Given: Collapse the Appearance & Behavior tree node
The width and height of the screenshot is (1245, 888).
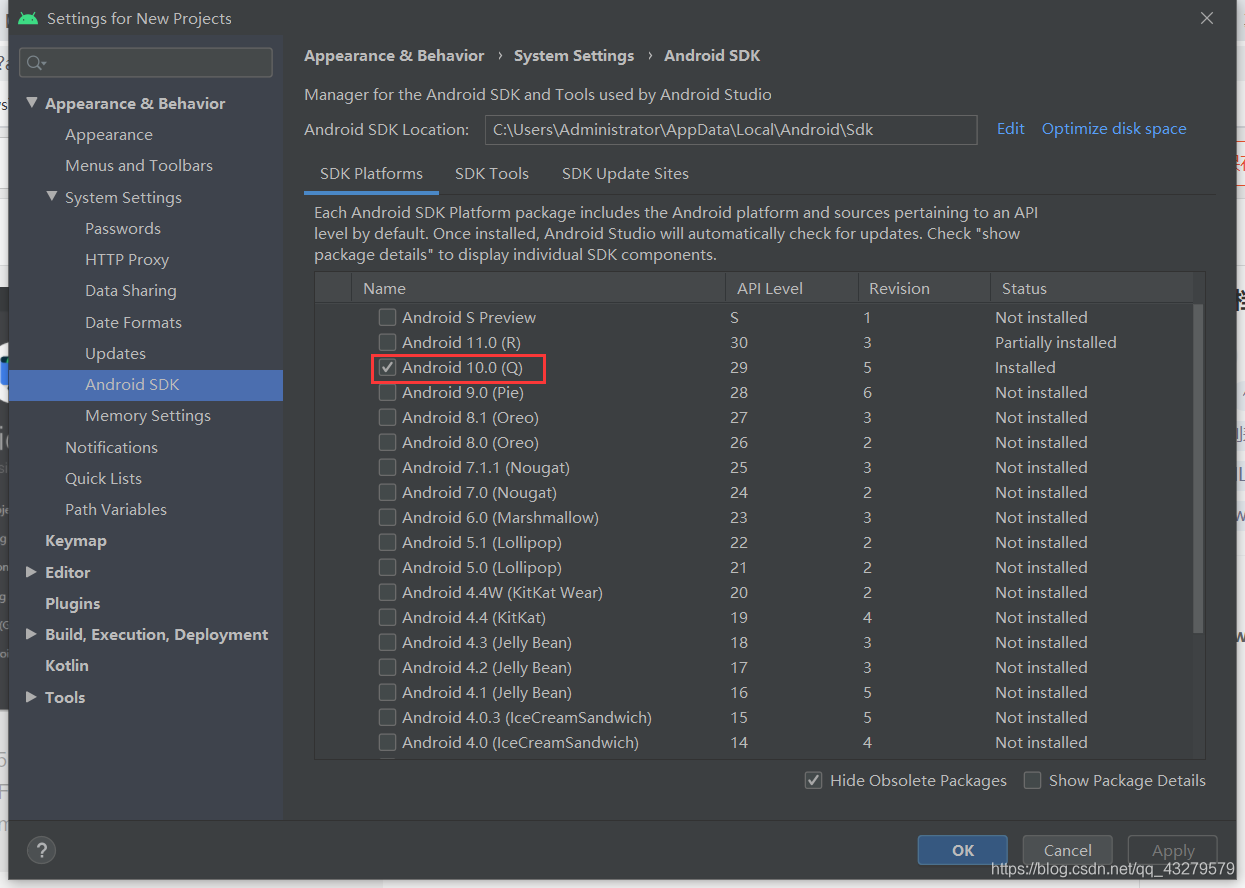Looking at the screenshot, I should [32, 103].
